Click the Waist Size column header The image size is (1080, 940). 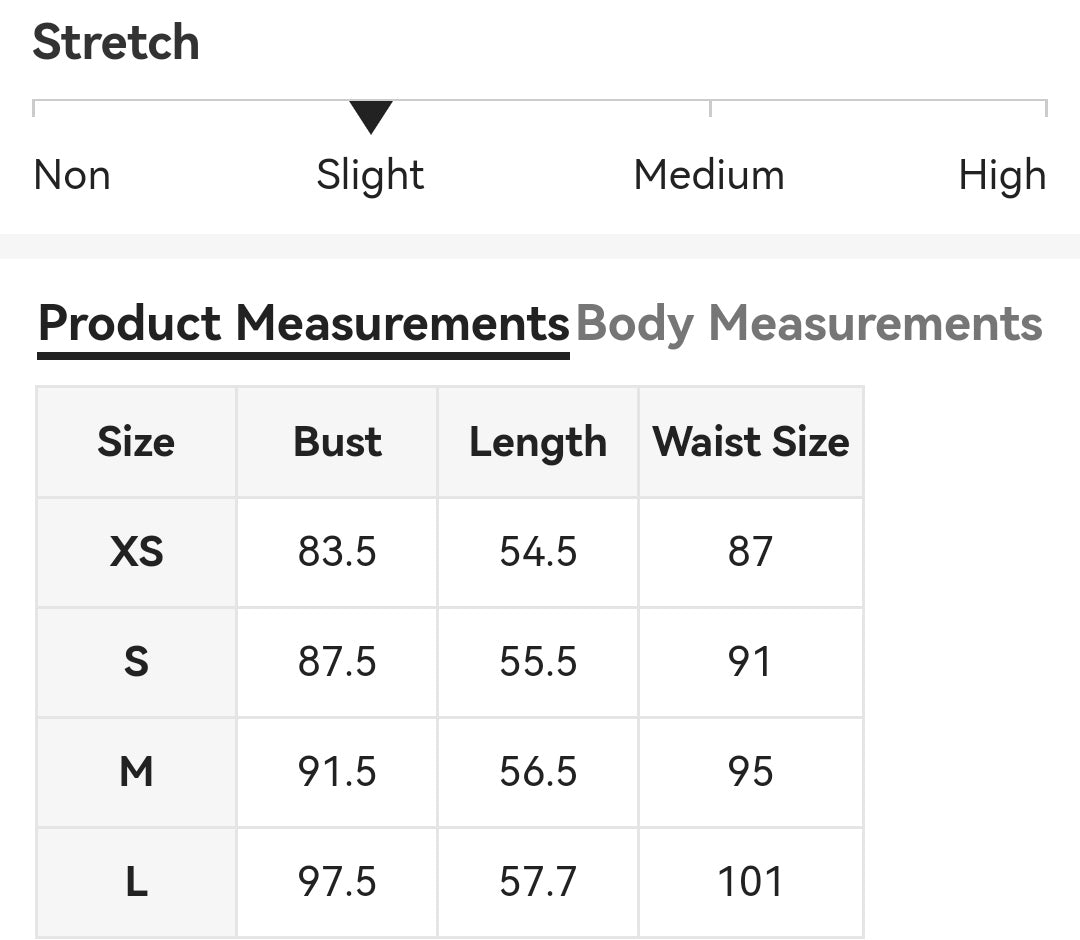coord(751,441)
